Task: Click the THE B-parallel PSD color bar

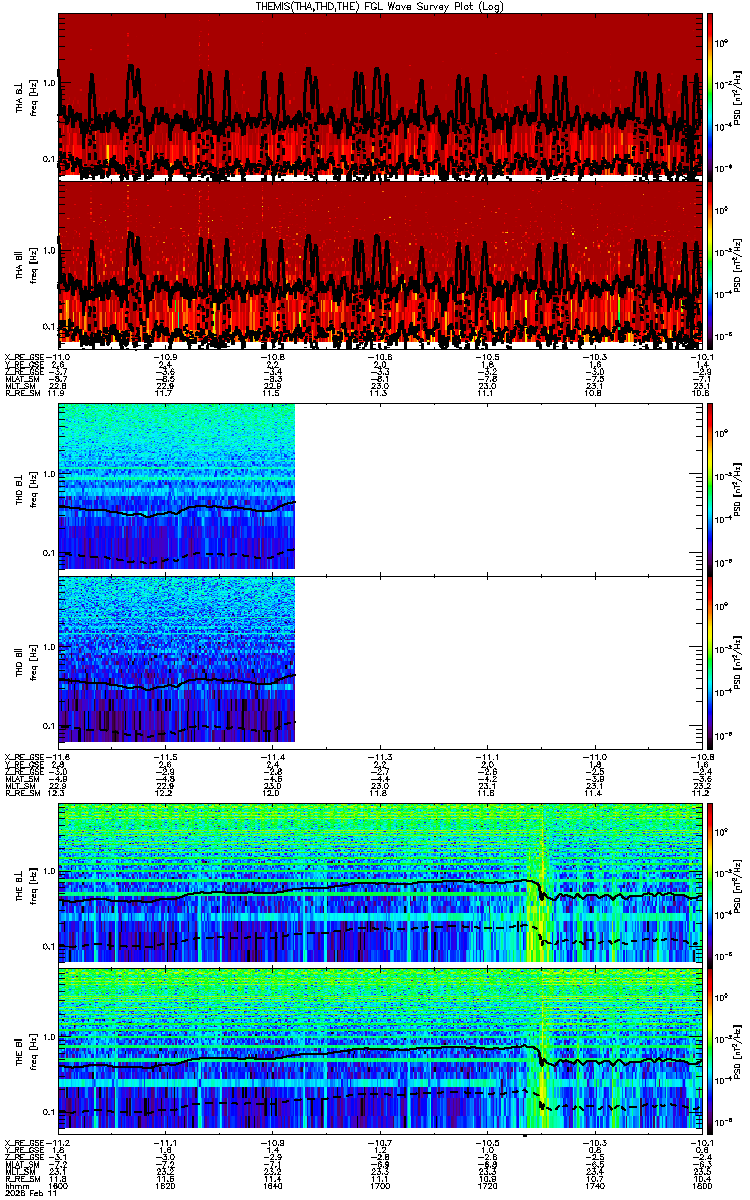Action: pos(711,1051)
